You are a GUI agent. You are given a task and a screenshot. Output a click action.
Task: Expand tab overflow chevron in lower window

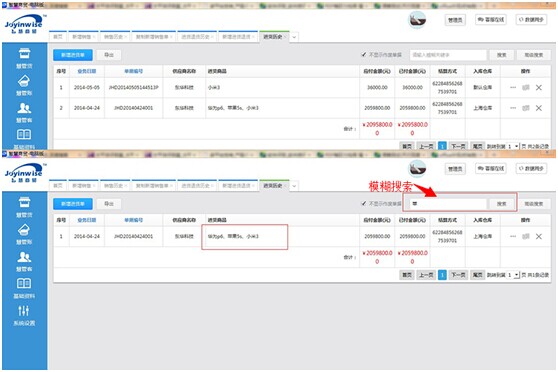coord(294,185)
